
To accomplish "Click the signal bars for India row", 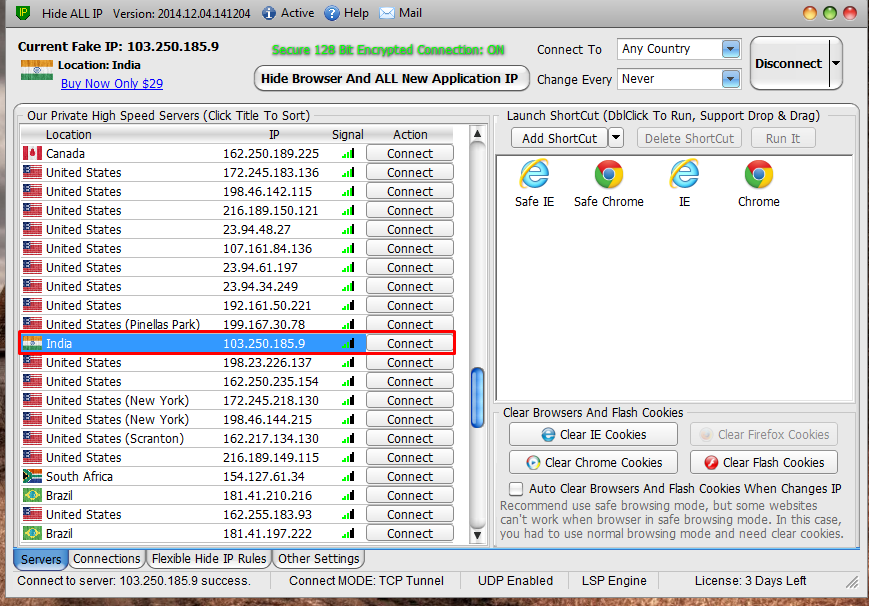I will point(348,343).
